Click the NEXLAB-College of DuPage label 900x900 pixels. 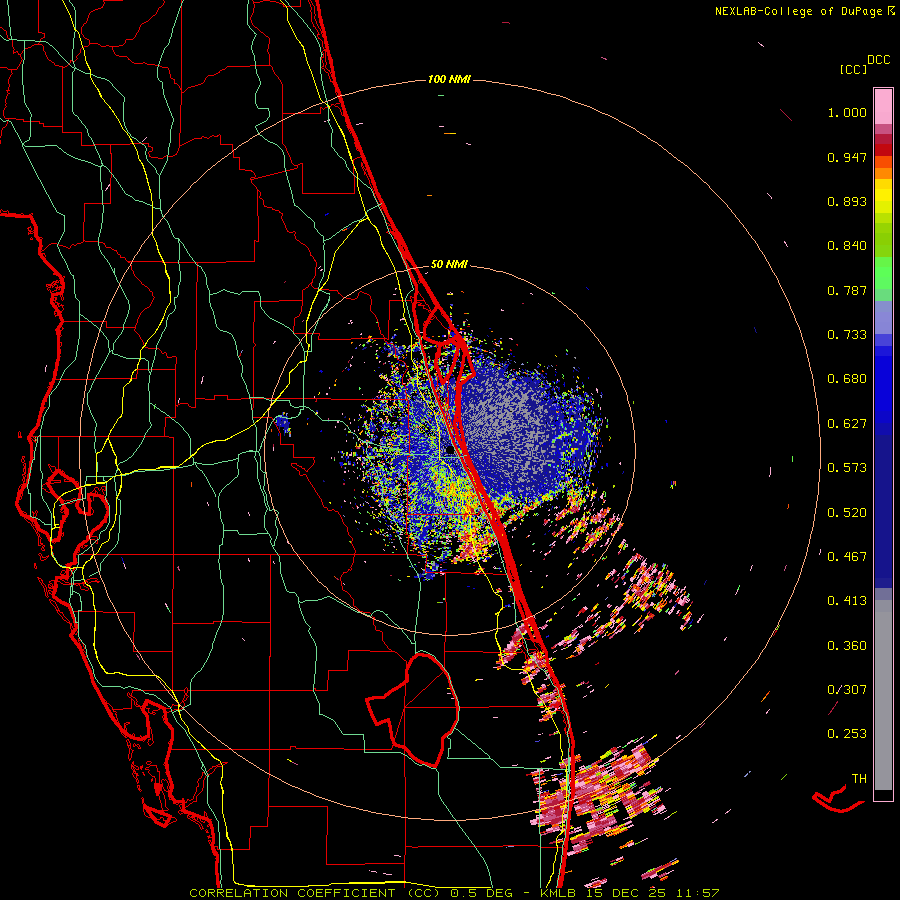(799, 11)
